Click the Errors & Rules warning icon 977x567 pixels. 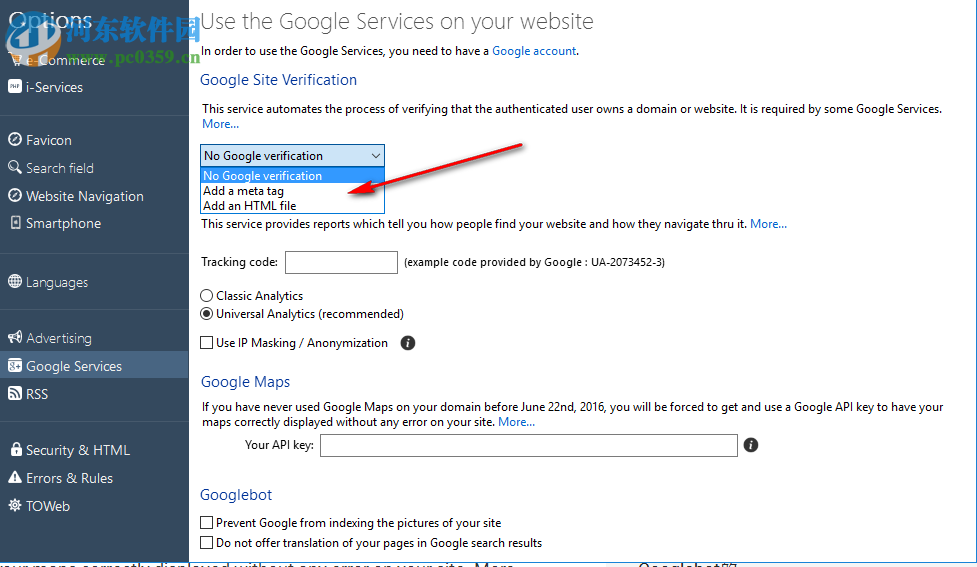[14, 477]
